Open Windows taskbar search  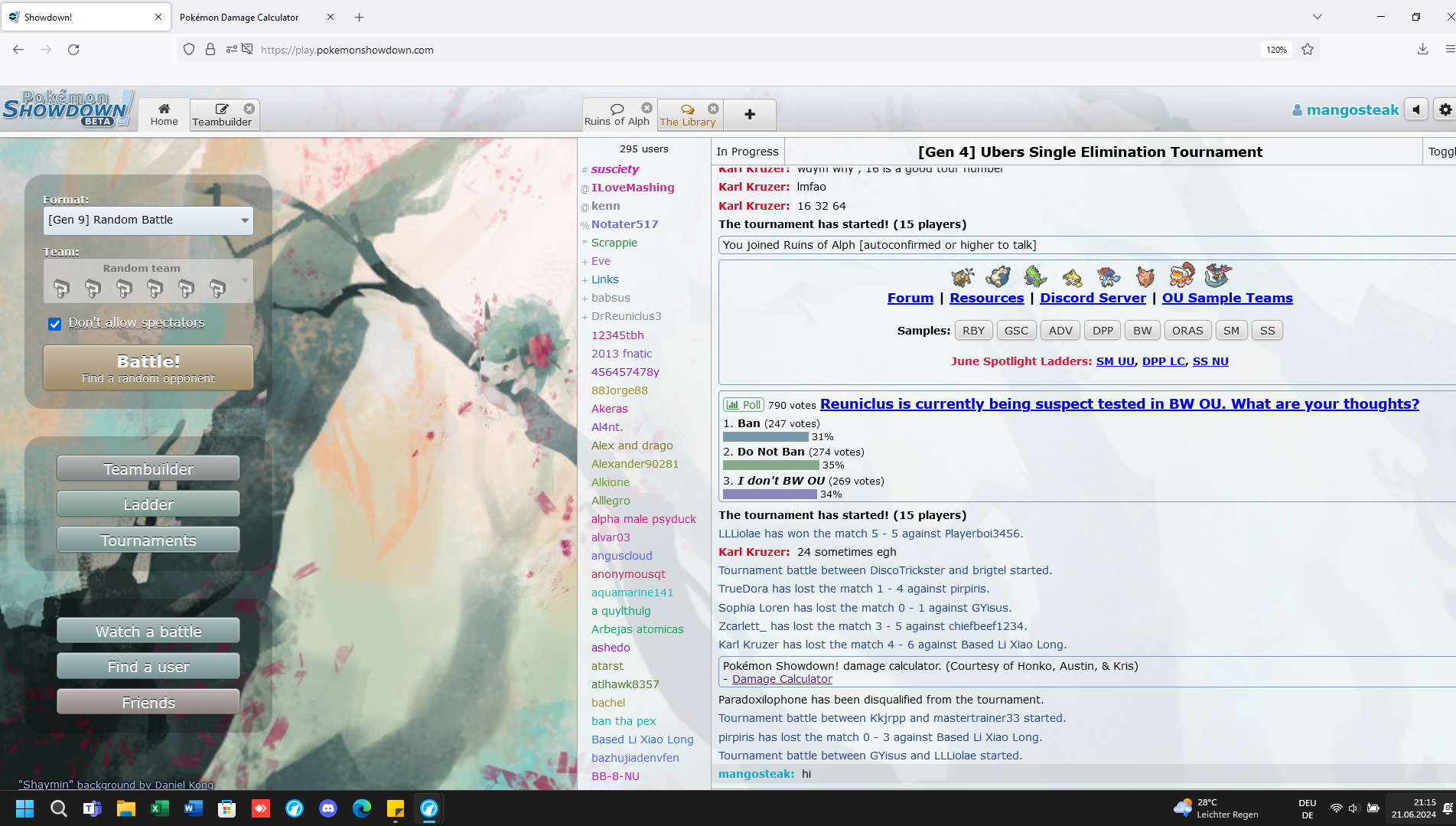(58, 808)
